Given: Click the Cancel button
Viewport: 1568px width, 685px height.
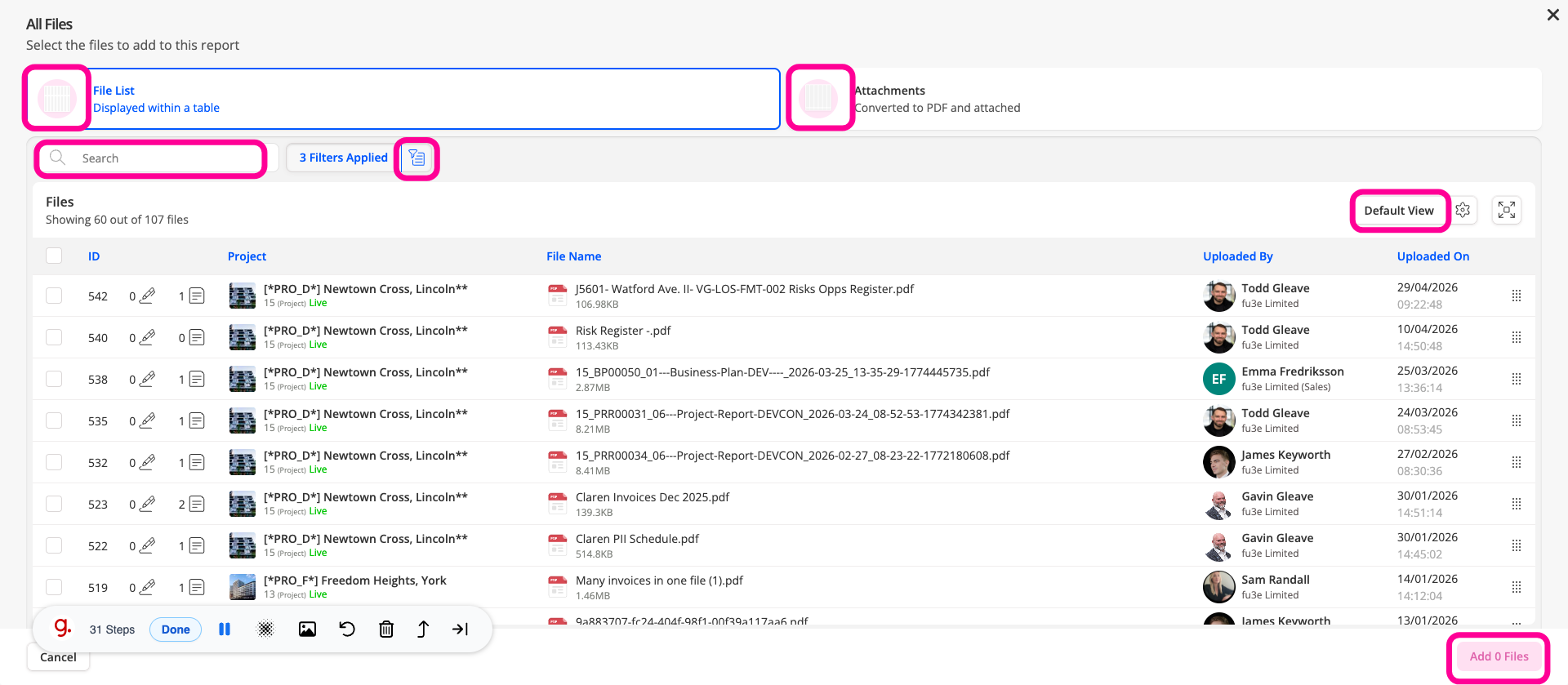Looking at the screenshot, I should 58,657.
